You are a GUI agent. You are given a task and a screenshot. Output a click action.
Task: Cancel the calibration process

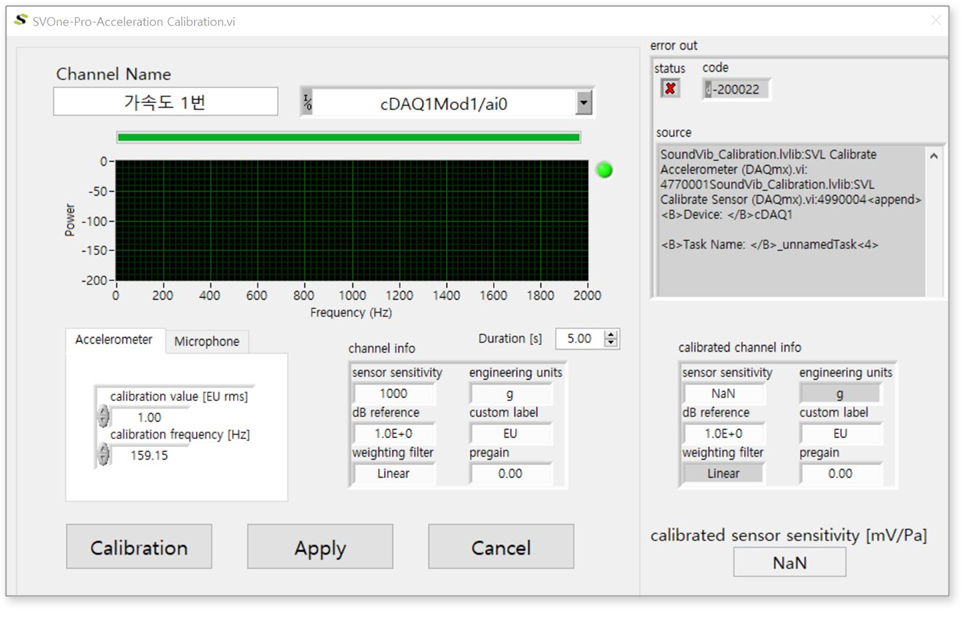click(500, 547)
